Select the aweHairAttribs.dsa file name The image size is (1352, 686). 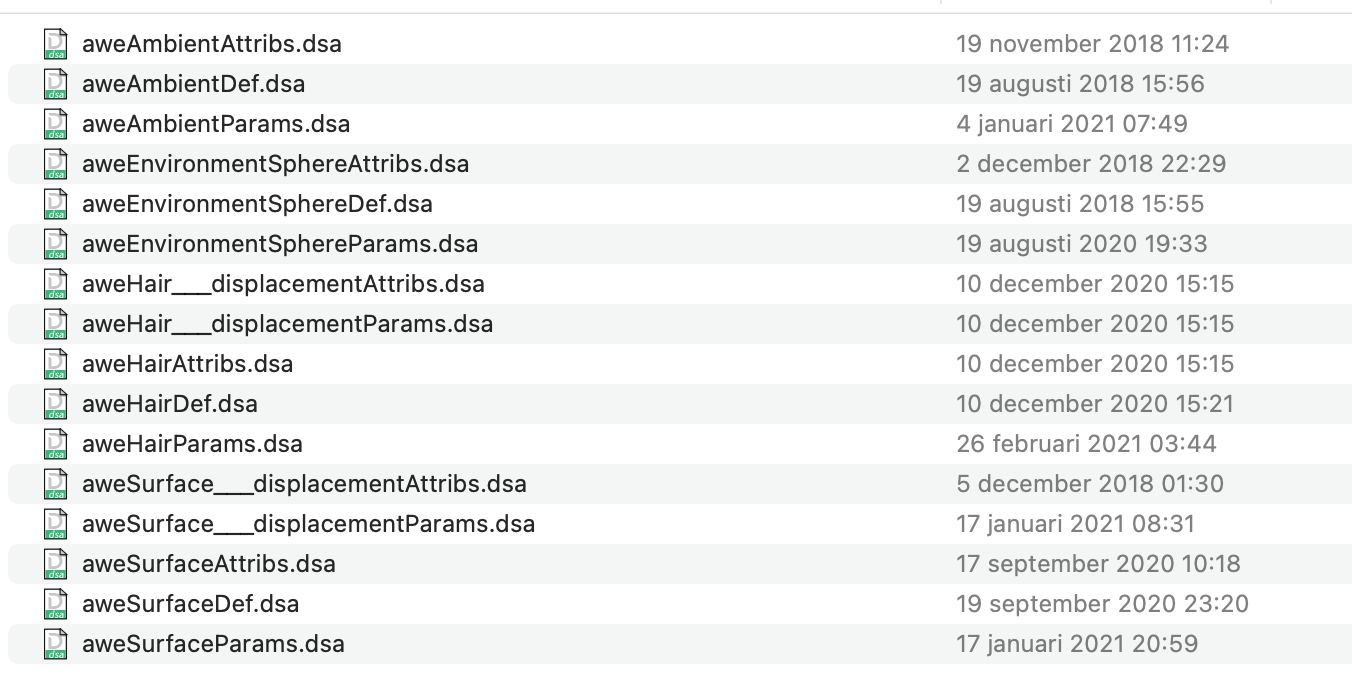187,364
